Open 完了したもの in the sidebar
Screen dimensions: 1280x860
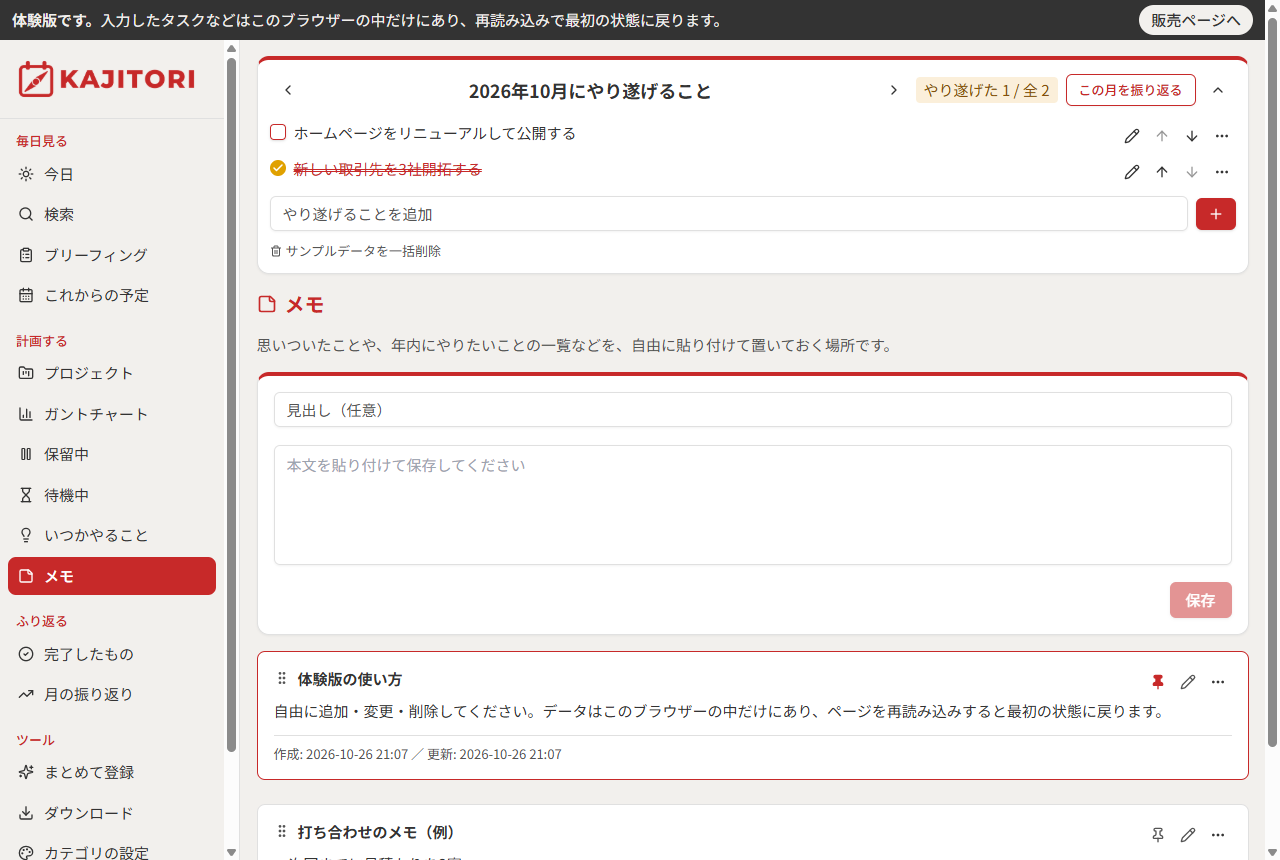(112, 654)
